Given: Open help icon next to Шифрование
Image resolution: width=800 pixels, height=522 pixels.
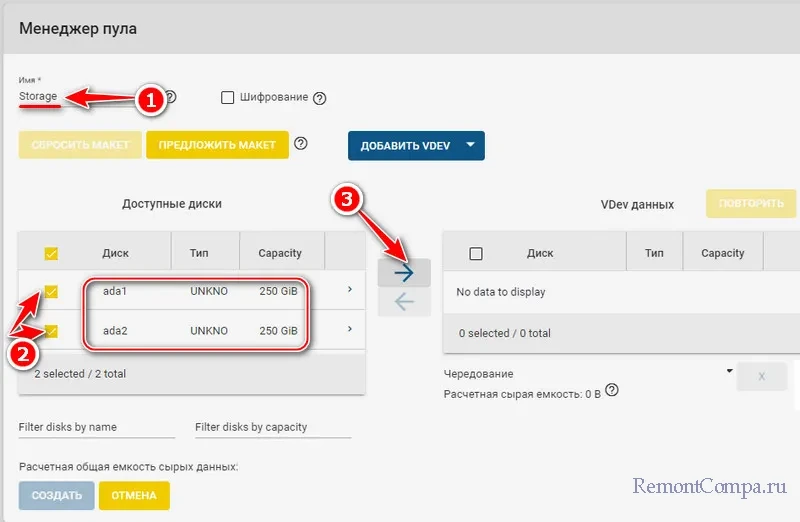Looking at the screenshot, I should [320, 98].
